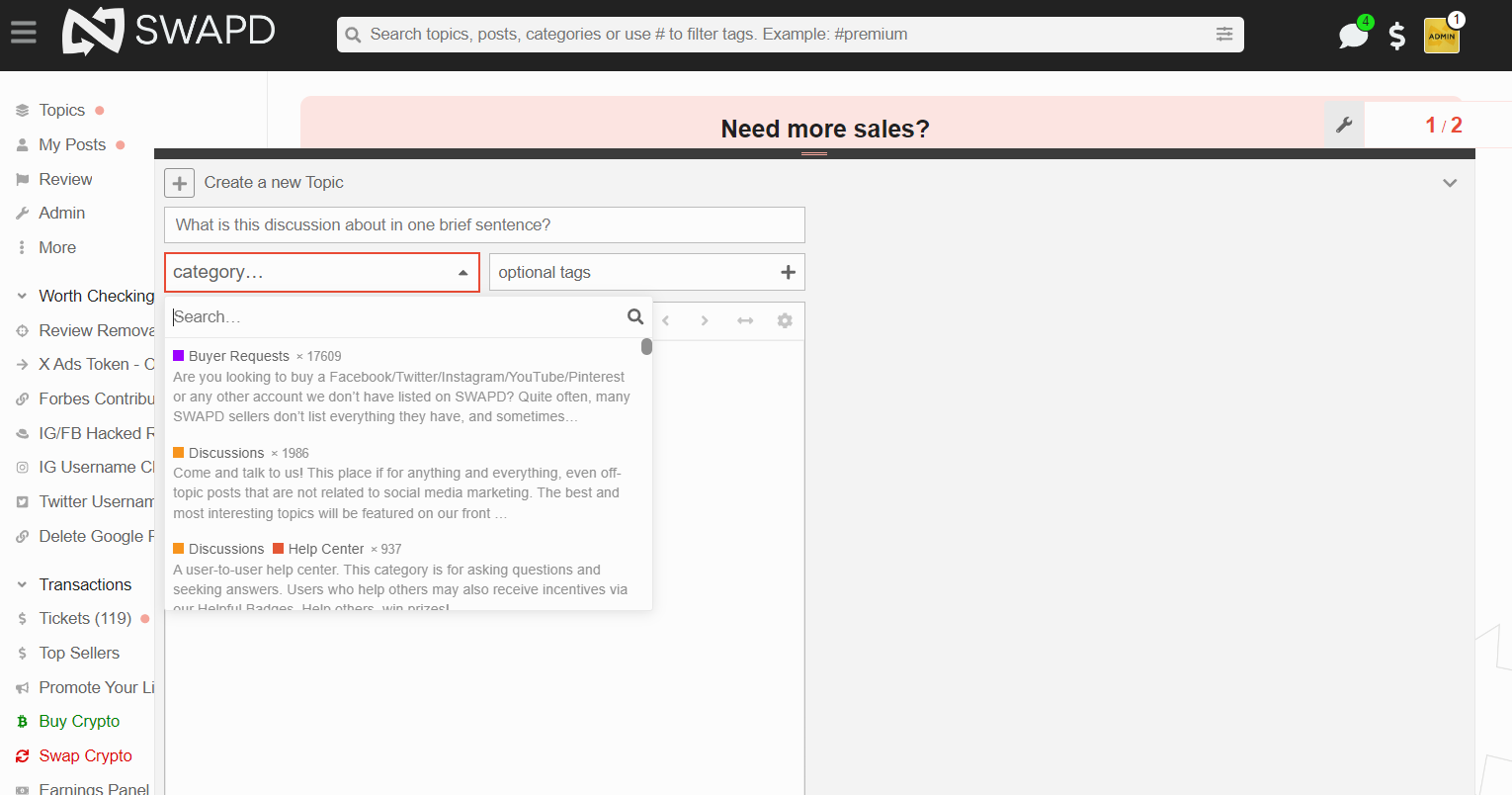This screenshot has width=1512, height=795.
Task: Click the Create a new Topic label
Action: pos(274,182)
